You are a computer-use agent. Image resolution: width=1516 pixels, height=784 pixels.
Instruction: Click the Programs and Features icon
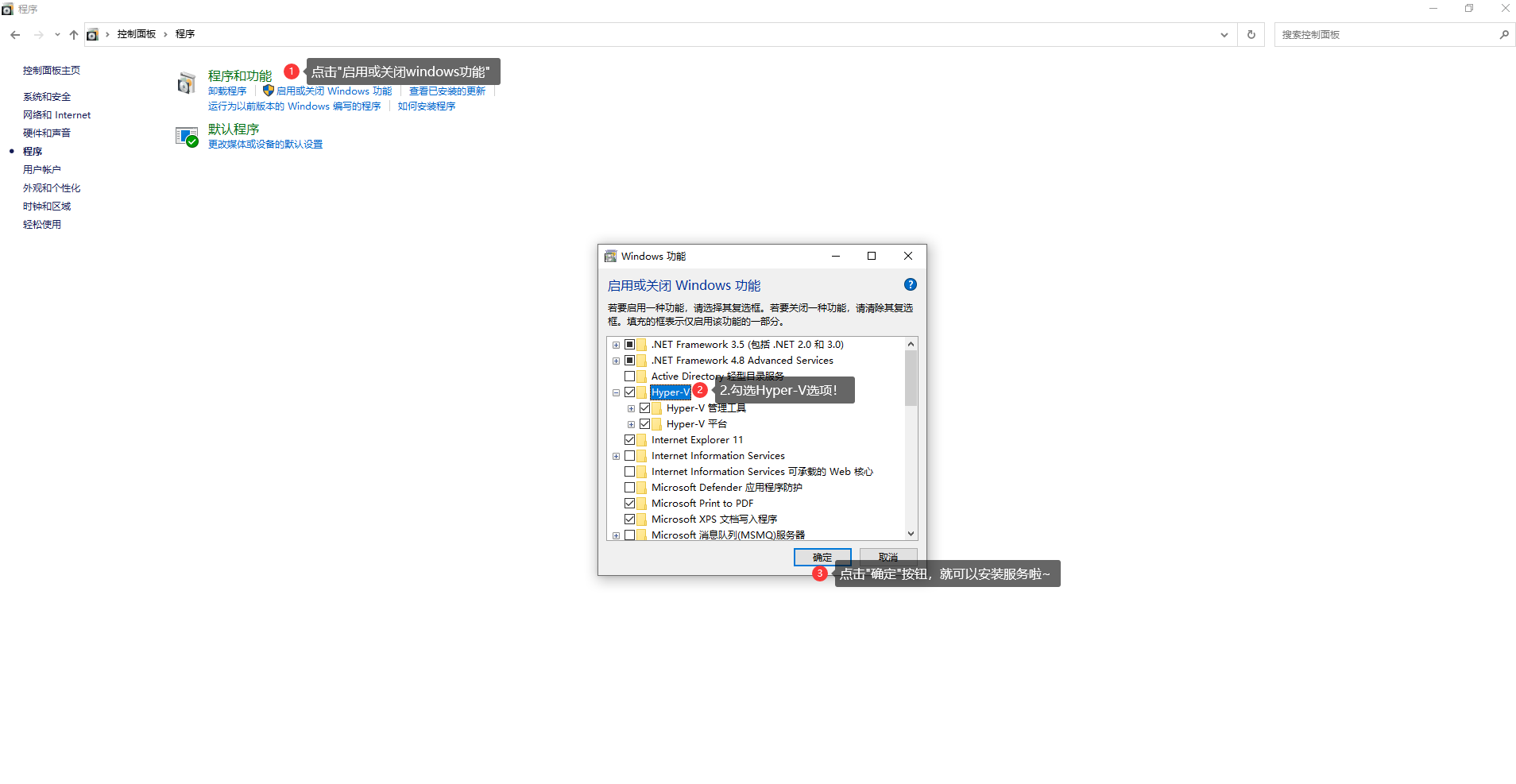(186, 83)
